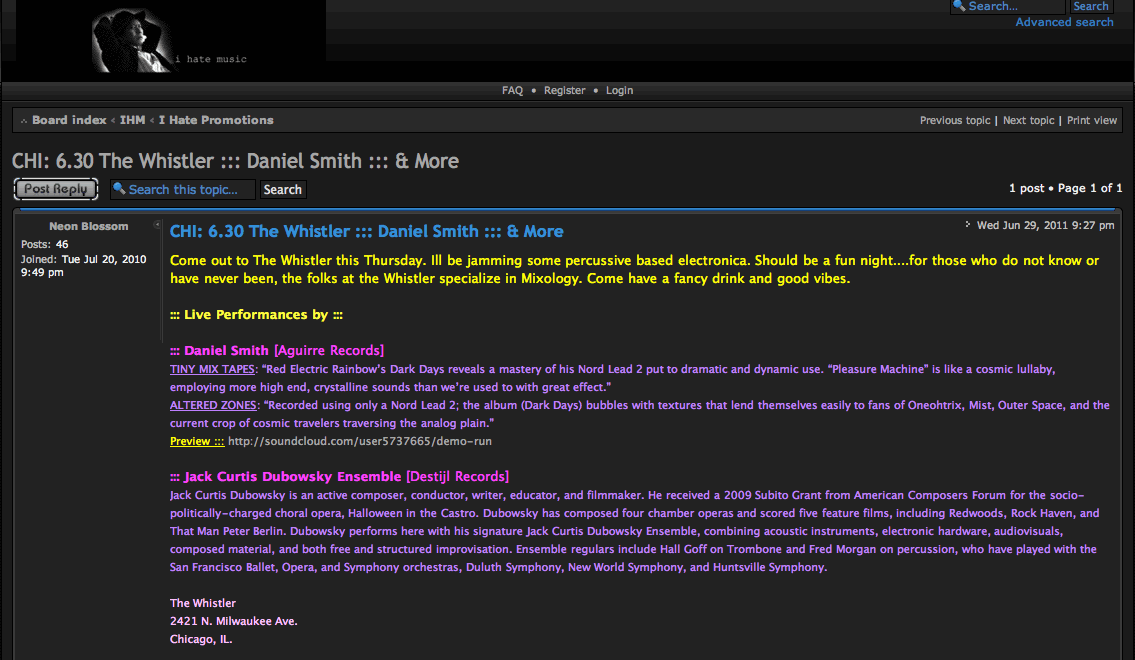Open Neon Blossom's profile
This screenshot has width=1135, height=660.
coord(88,227)
